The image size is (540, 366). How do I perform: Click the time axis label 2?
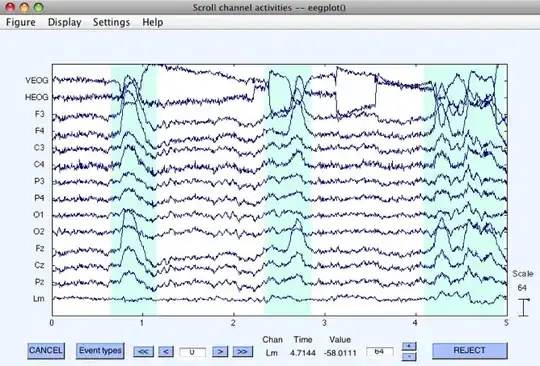[x=233, y=323]
